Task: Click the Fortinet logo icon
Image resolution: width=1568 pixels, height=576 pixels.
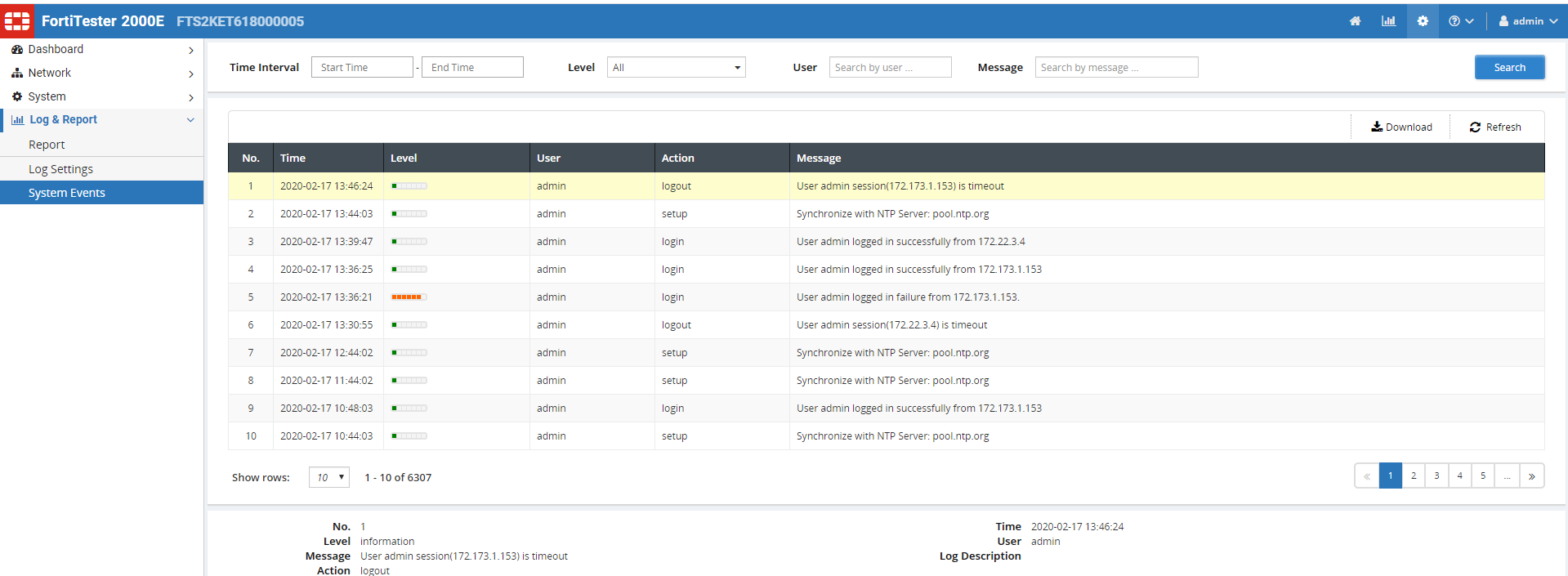Action: click(17, 20)
